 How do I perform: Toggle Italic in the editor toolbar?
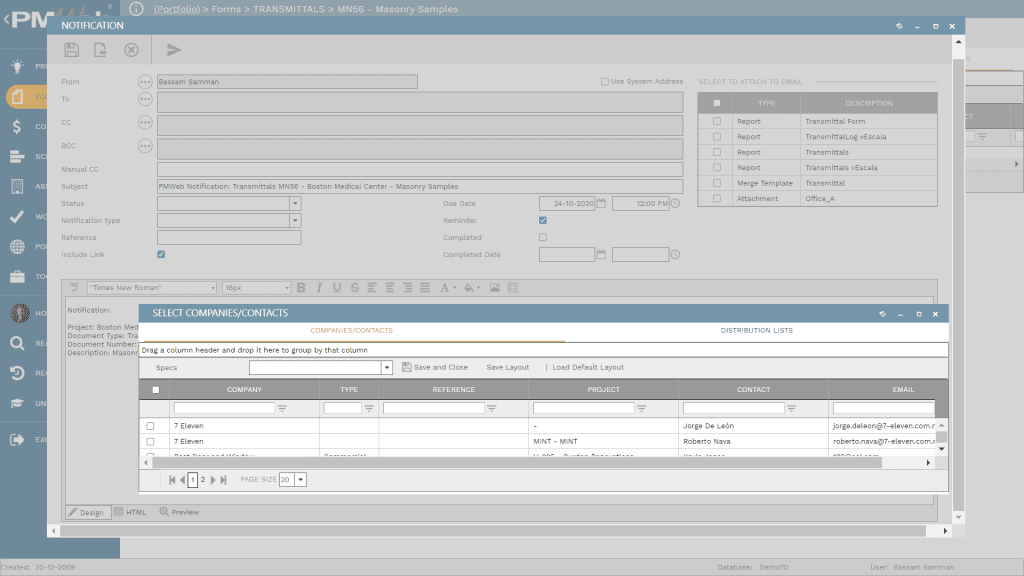pos(319,287)
